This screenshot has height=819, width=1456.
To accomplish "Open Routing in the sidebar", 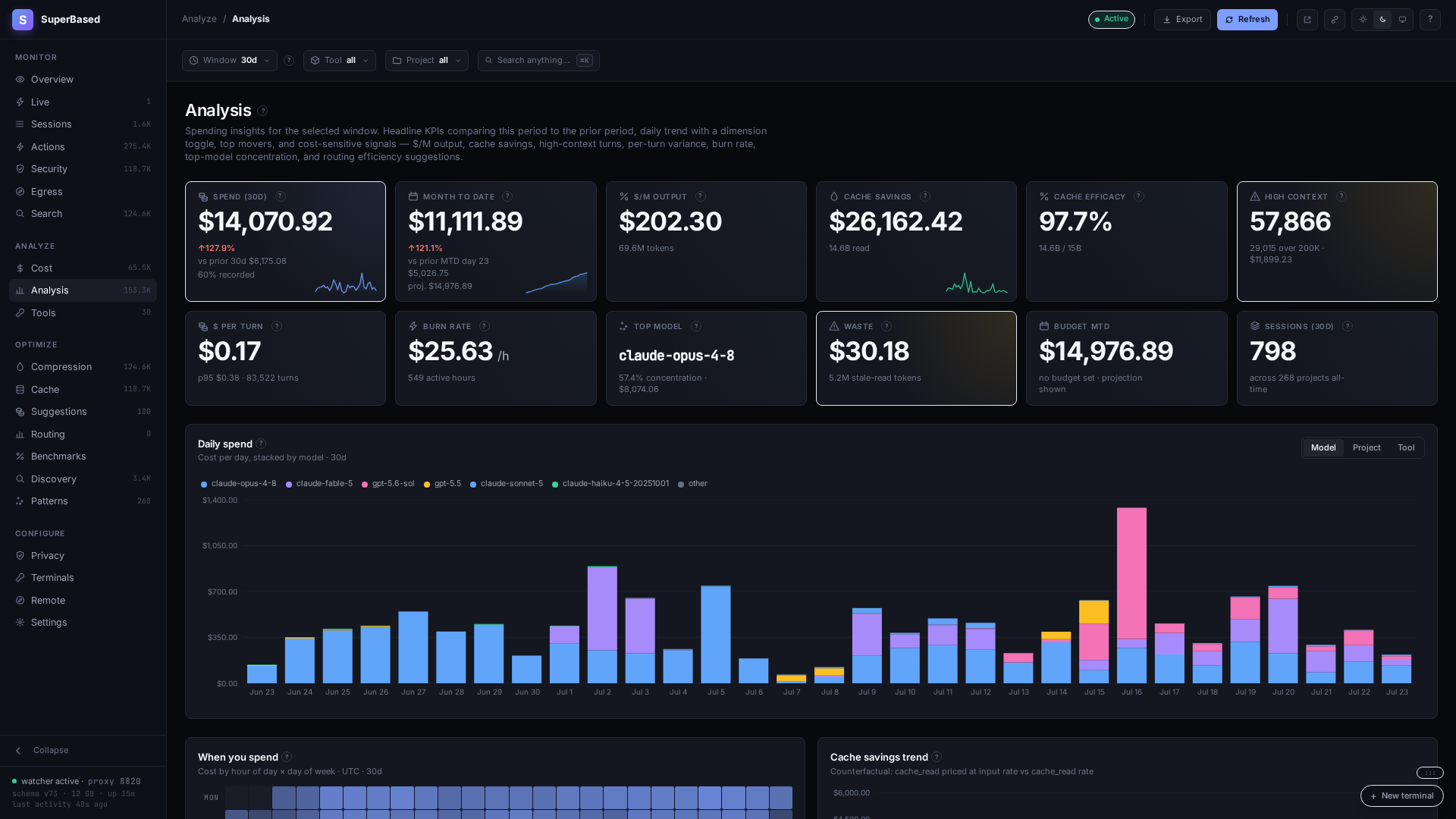I will click(x=83, y=435).
